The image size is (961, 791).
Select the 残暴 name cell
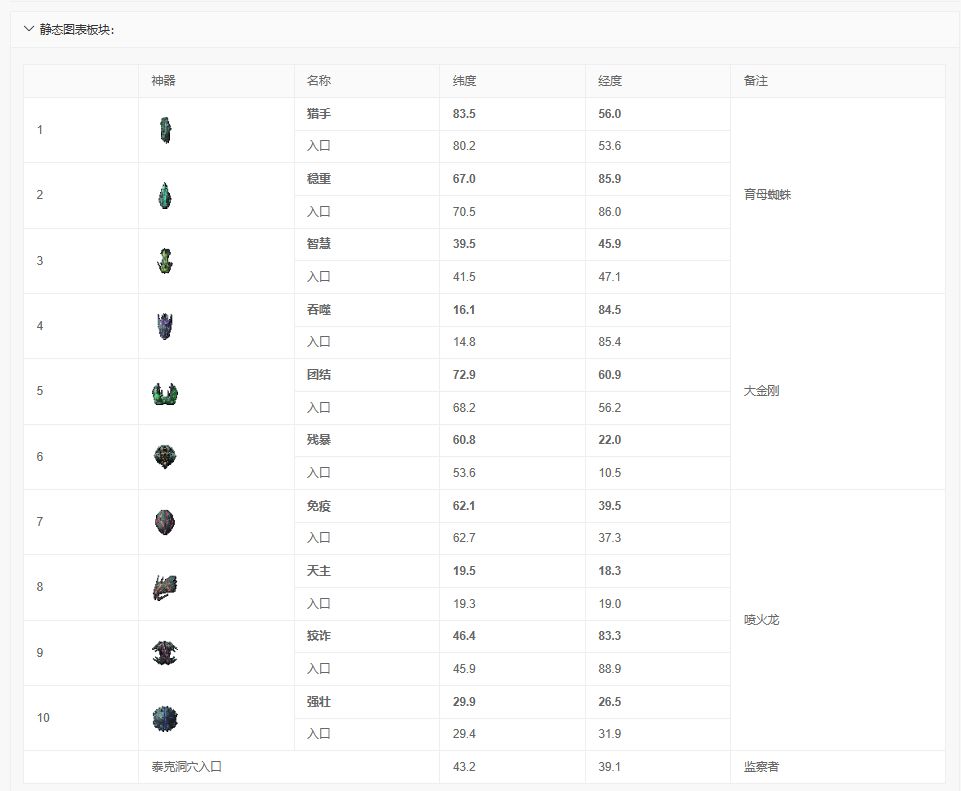367,440
